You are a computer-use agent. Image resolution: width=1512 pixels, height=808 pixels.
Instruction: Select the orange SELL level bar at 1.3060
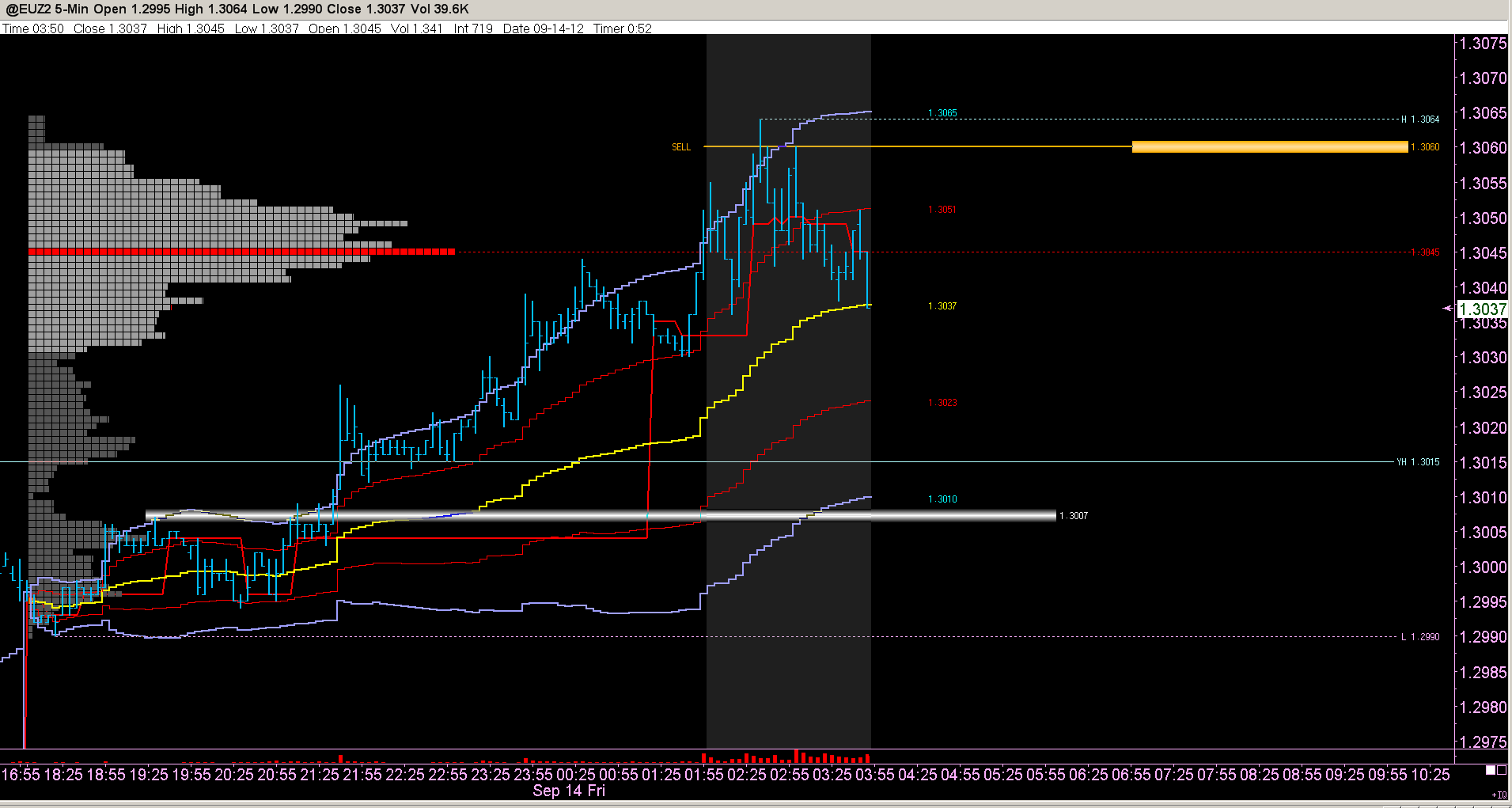pos(1270,146)
